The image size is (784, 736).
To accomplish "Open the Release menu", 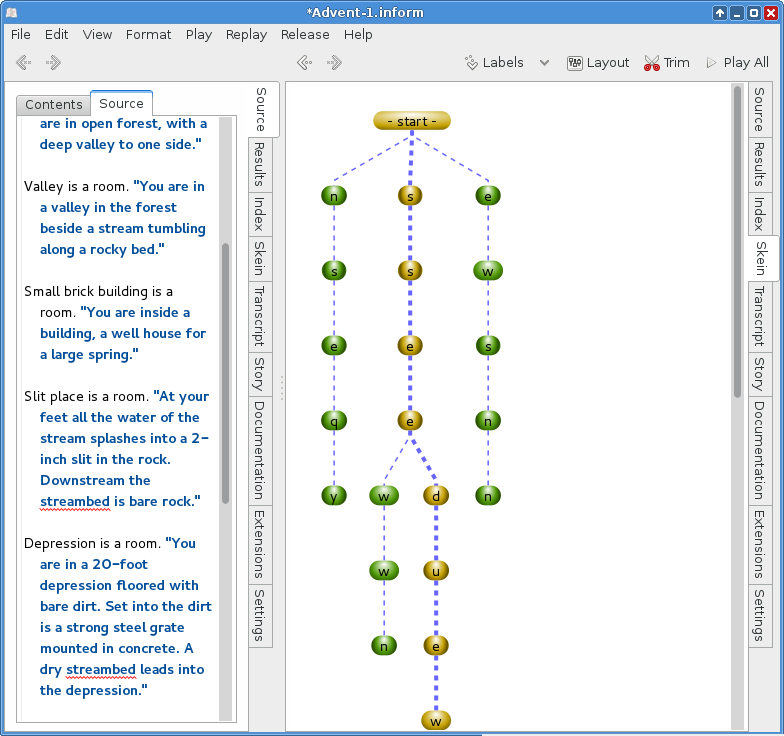I will tap(305, 34).
